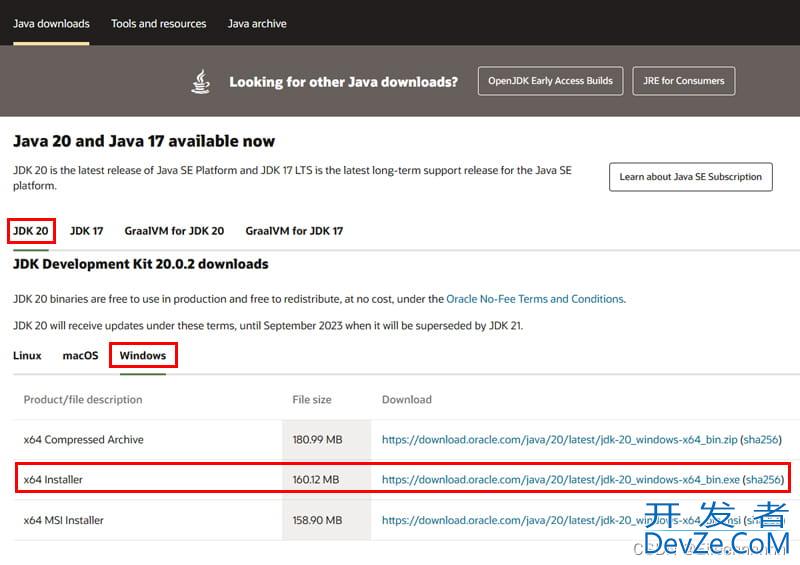
Task: Switch to the Linux platform tab
Action: (x=27, y=355)
